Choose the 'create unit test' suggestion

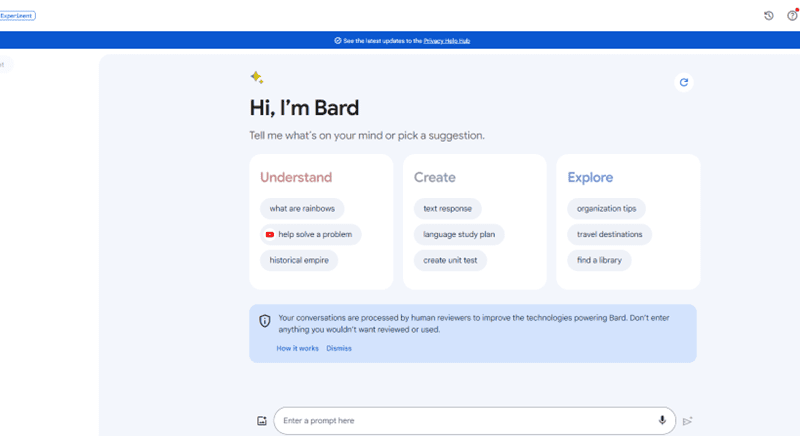pyautogui.click(x=450, y=260)
